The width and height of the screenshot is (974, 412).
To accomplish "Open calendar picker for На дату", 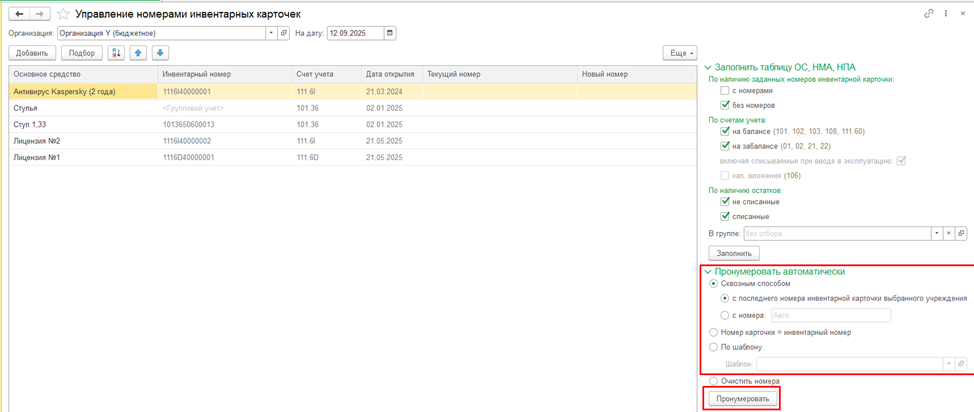I will point(389,33).
